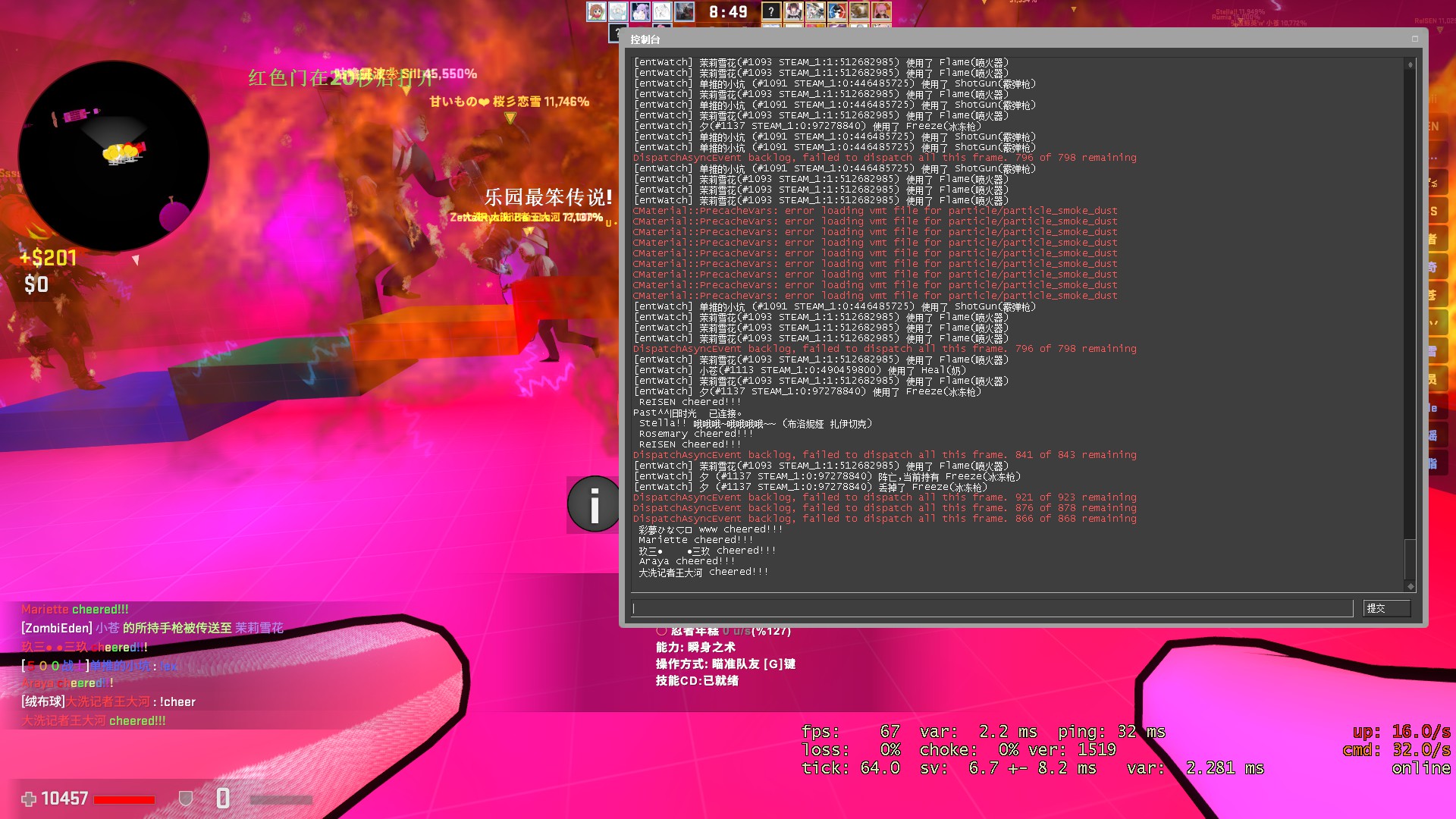Click the armor value 0

coord(223,799)
